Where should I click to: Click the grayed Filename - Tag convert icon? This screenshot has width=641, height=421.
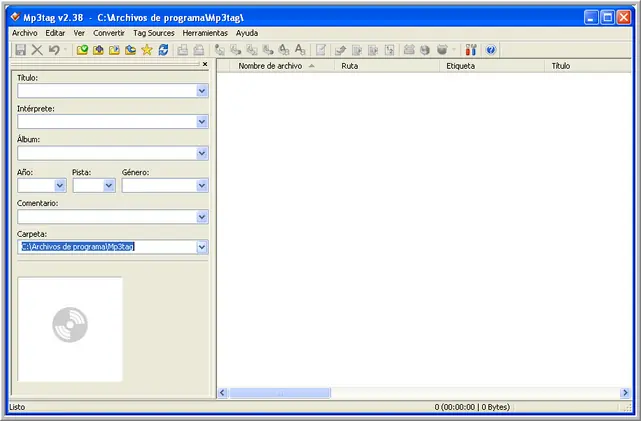235,50
